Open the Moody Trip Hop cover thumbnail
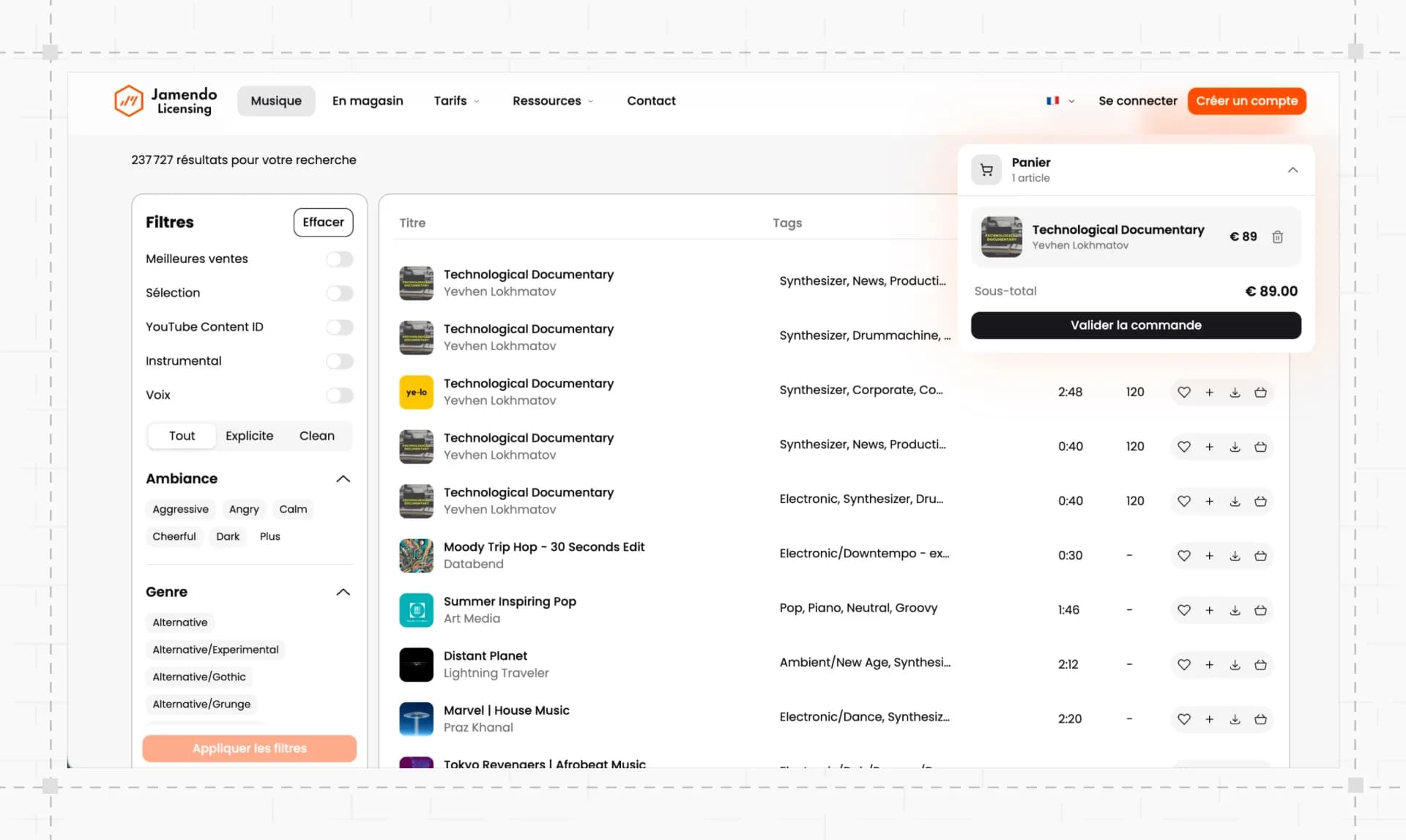Screen dimensions: 1406x840 point(416,556)
